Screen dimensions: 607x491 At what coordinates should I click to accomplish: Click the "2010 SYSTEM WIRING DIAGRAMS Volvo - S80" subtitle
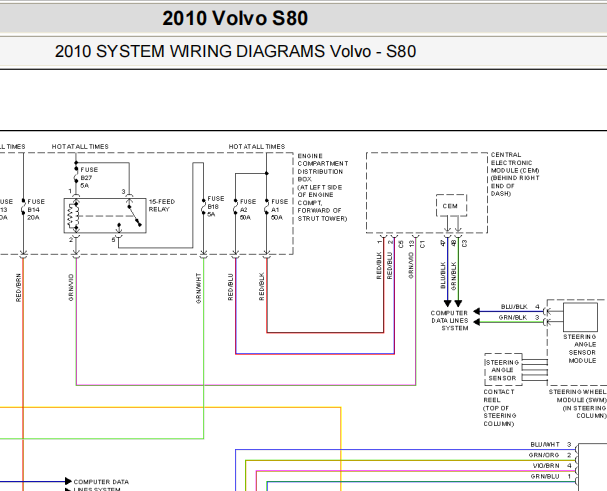click(235, 52)
